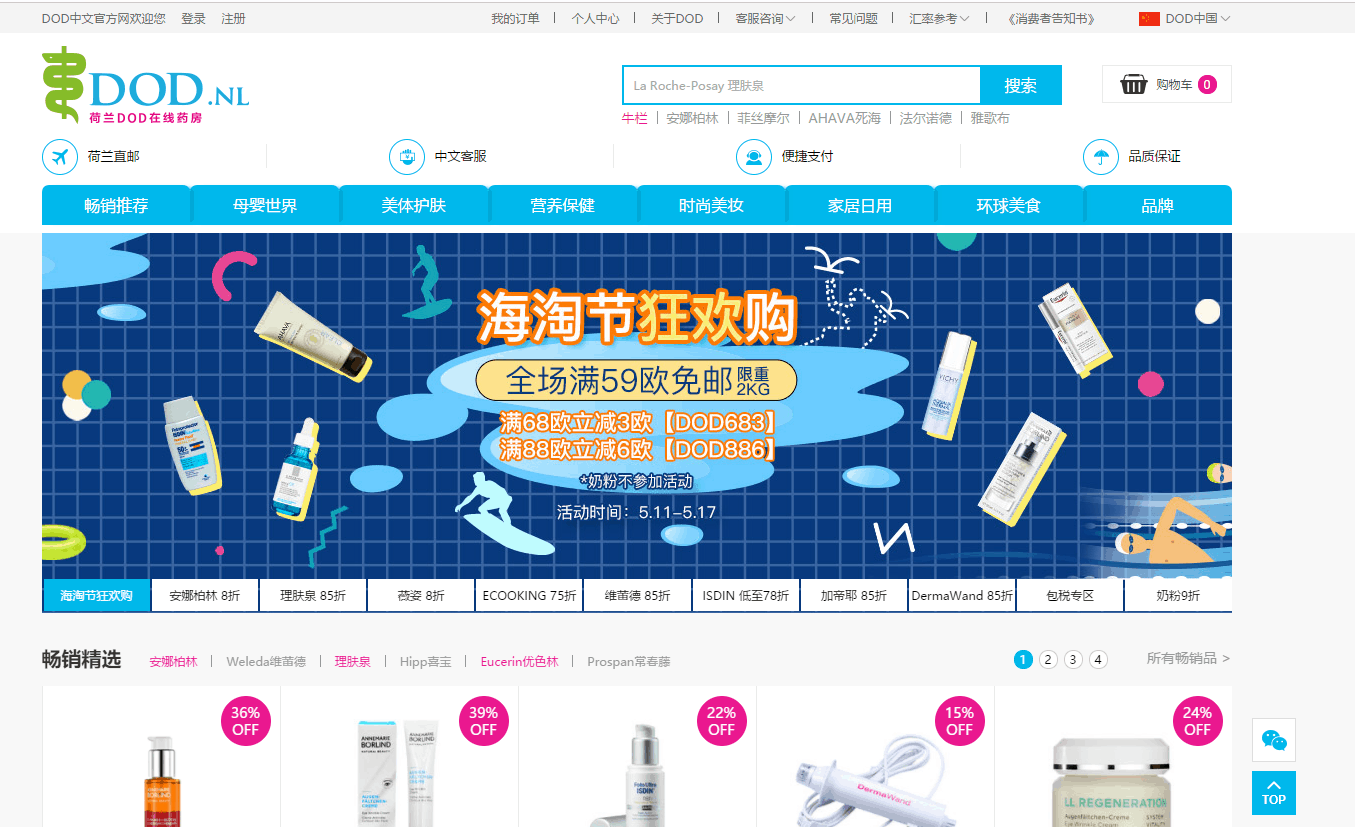Filter bestsellers by Hipp喜宝
1355x827 pixels.
point(426,661)
